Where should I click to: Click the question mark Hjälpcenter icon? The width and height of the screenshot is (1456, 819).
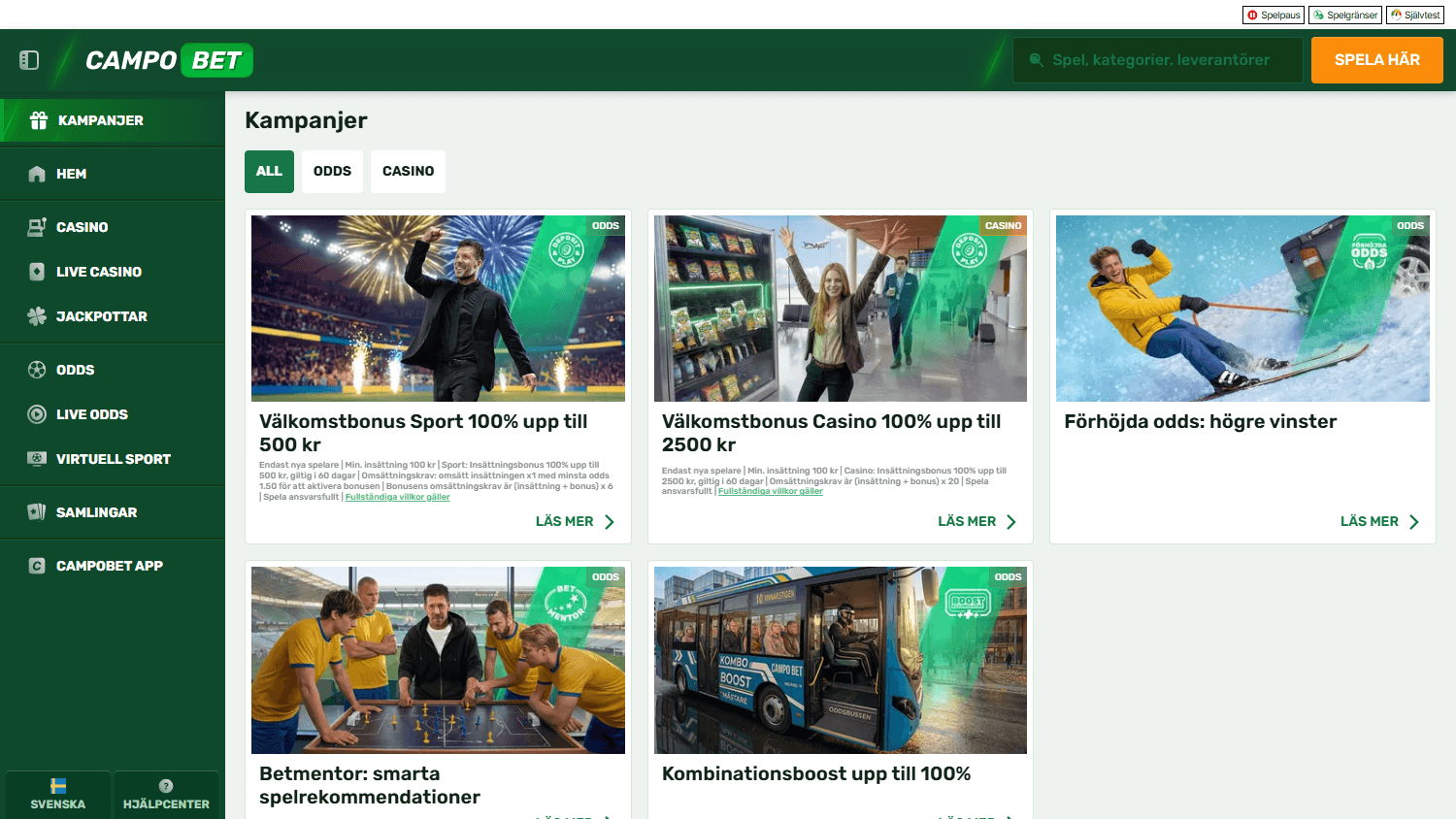click(x=166, y=786)
